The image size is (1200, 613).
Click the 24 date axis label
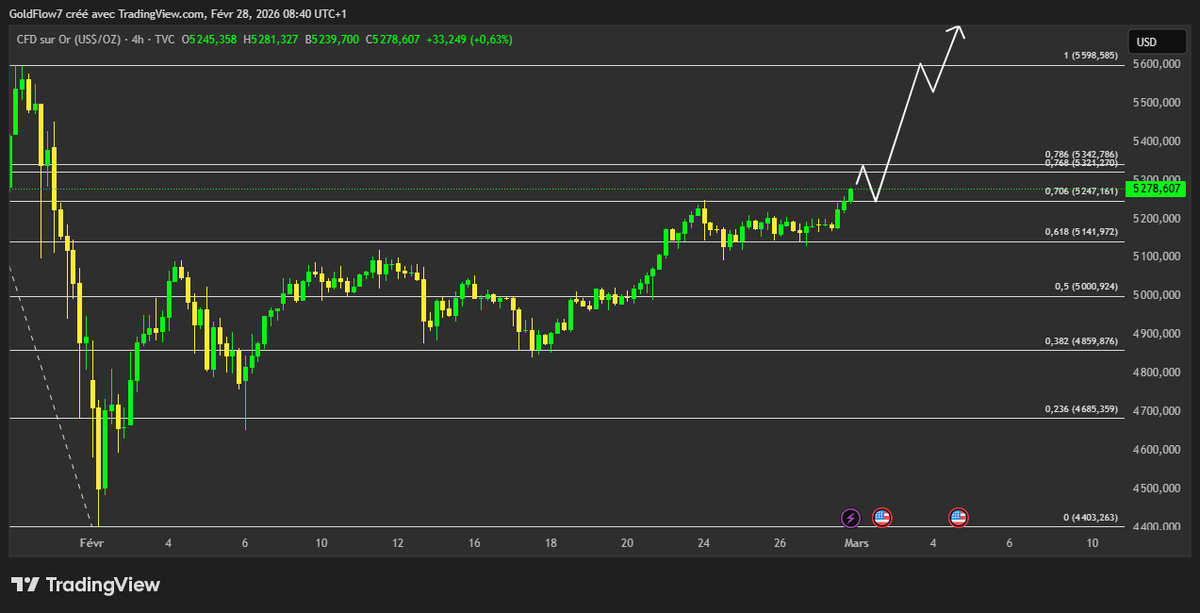click(704, 543)
